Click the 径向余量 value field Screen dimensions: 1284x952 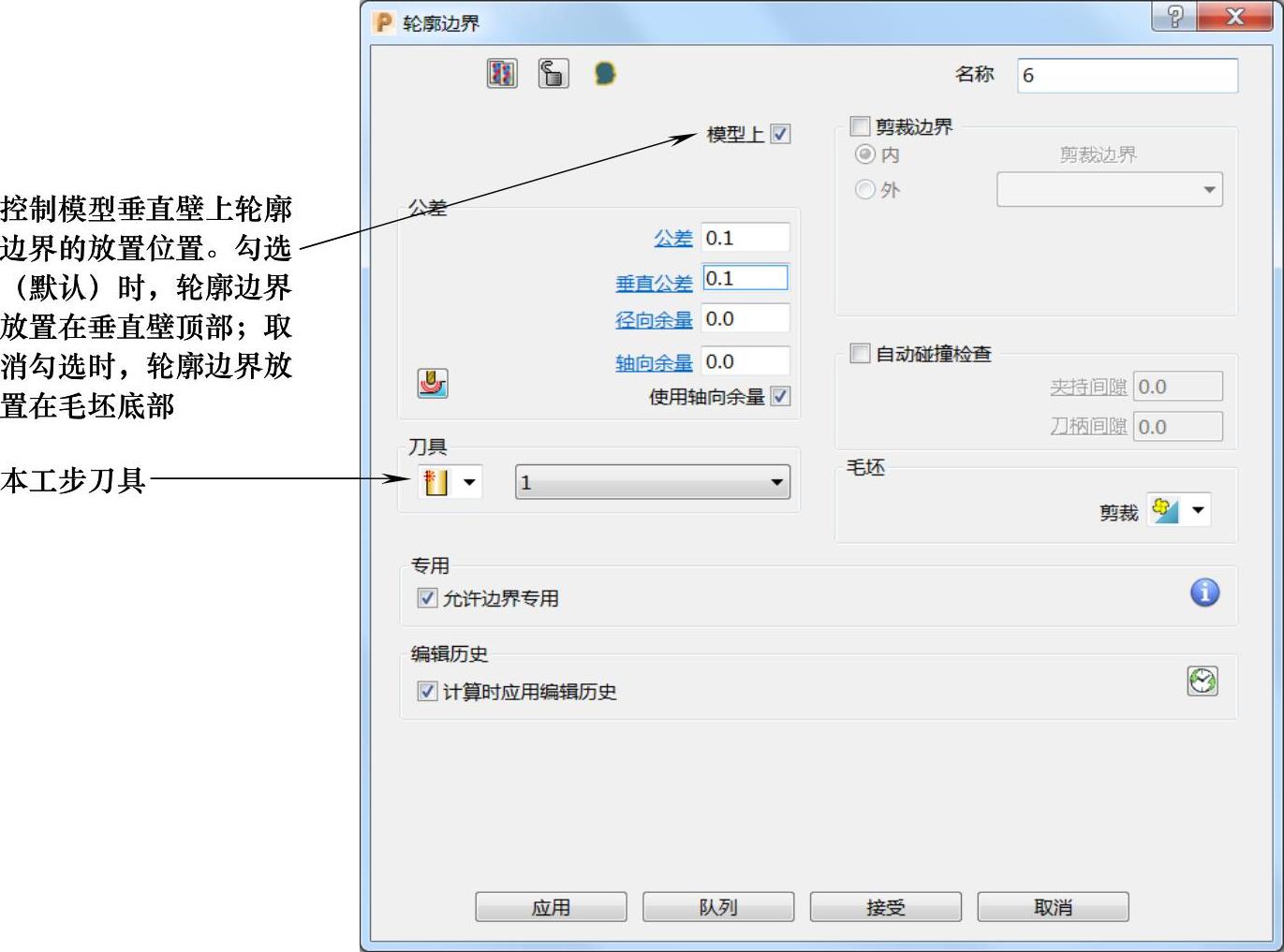click(x=745, y=318)
